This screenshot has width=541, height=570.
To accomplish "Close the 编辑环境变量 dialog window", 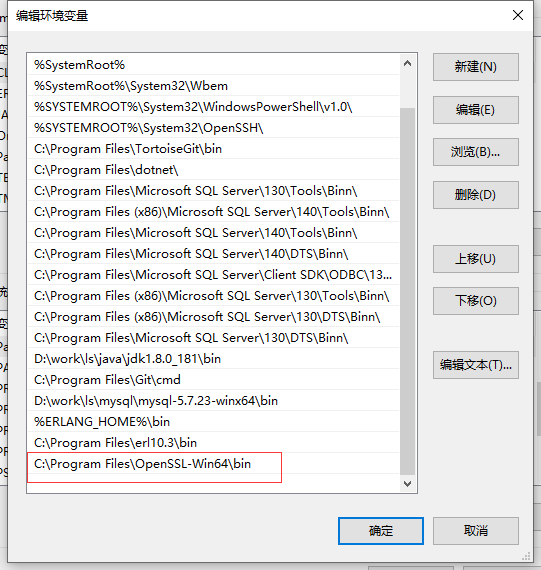I will point(518,15).
